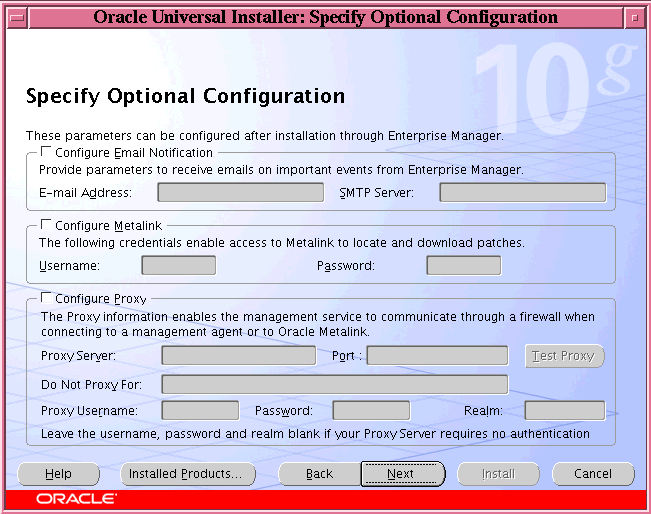Click the Do Not Proxy For field

click(x=335, y=384)
